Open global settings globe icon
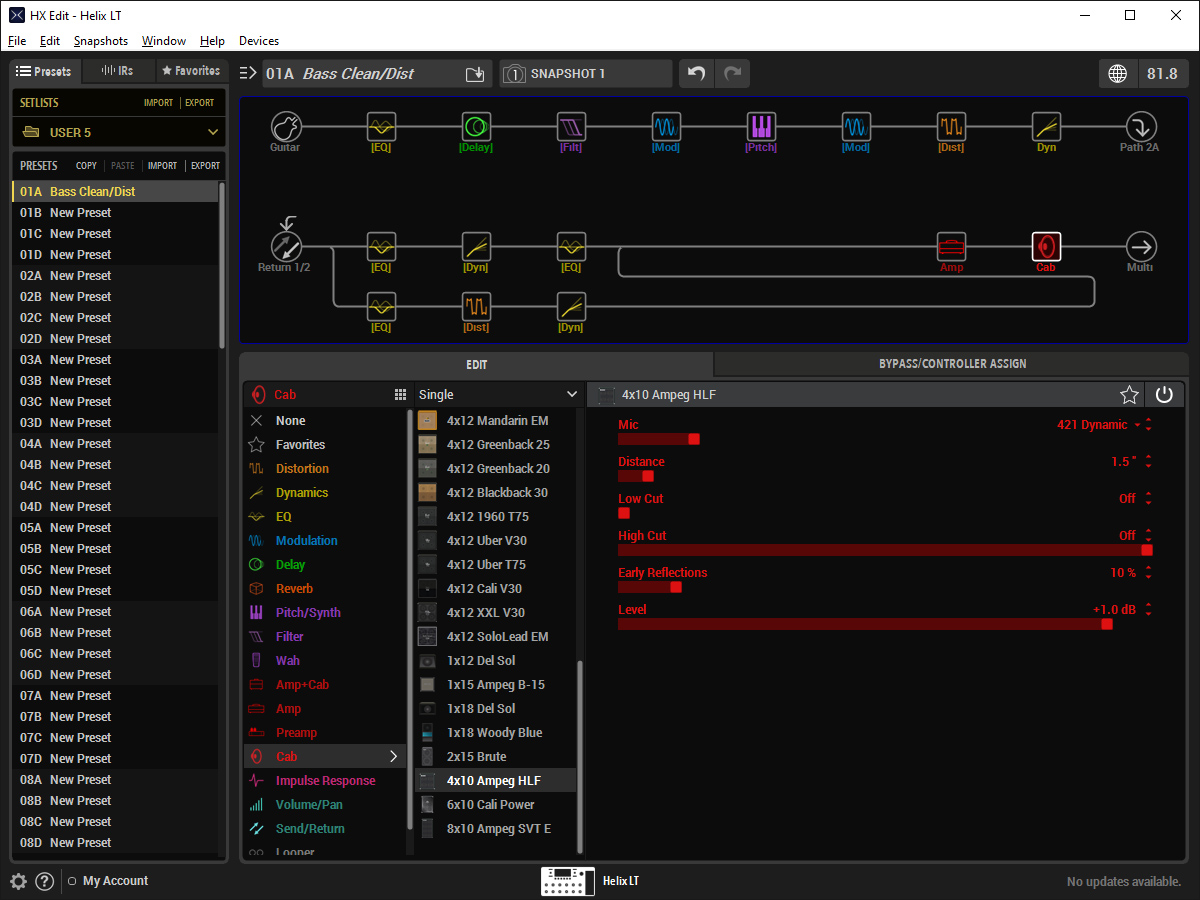The height and width of the screenshot is (900, 1200). [x=1117, y=74]
